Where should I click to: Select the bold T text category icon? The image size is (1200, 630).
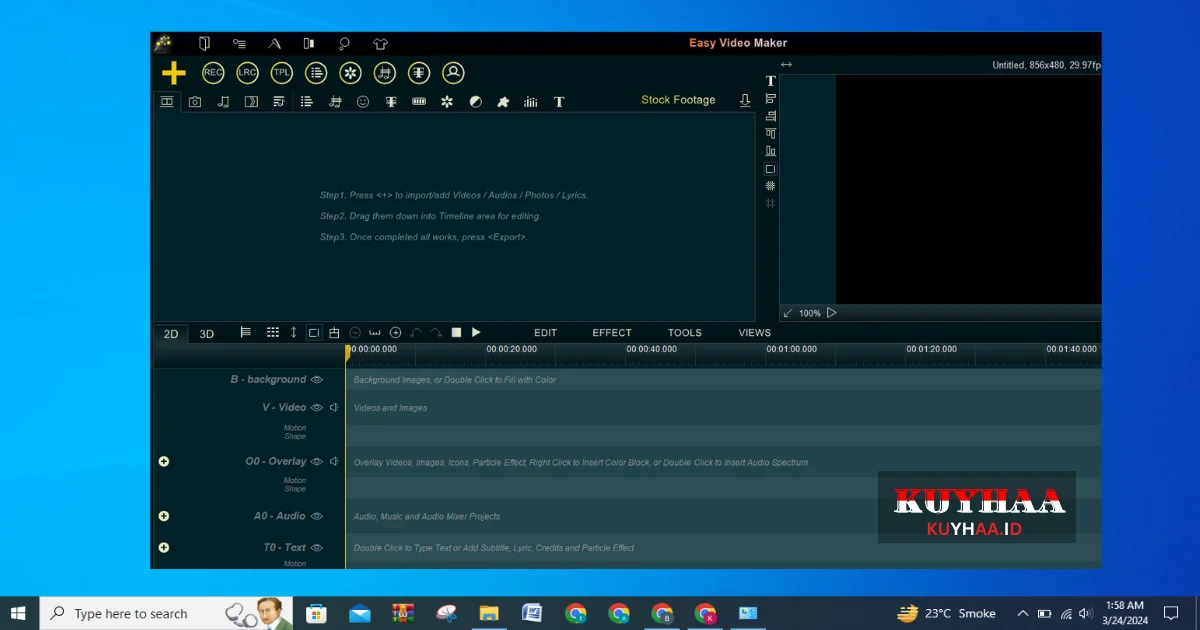pos(559,101)
